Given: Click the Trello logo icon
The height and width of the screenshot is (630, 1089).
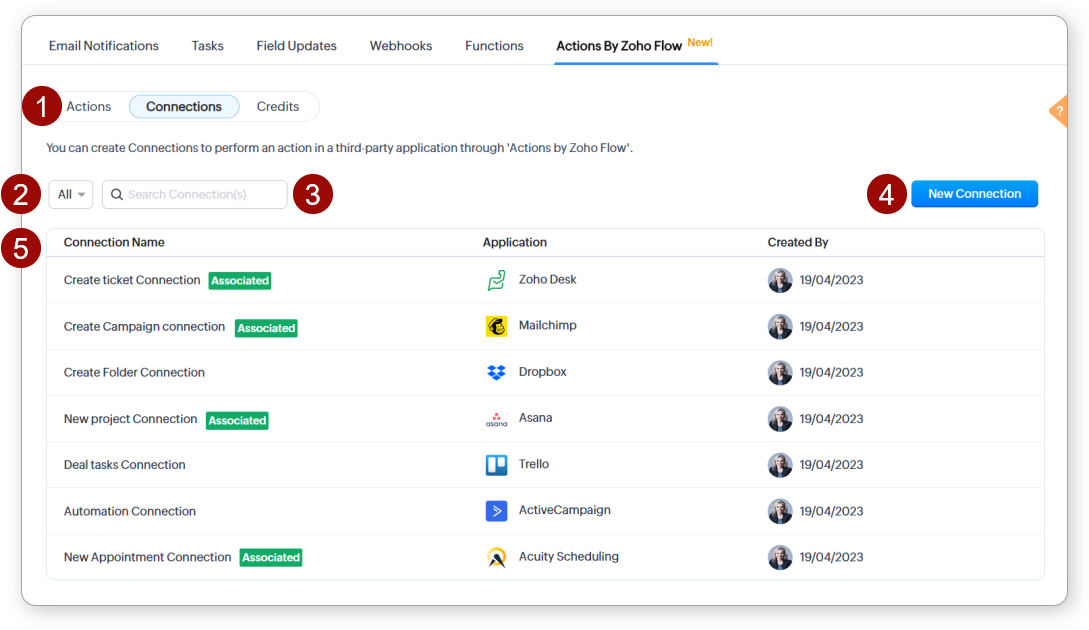Looking at the screenshot, I should (x=496, y=465).
